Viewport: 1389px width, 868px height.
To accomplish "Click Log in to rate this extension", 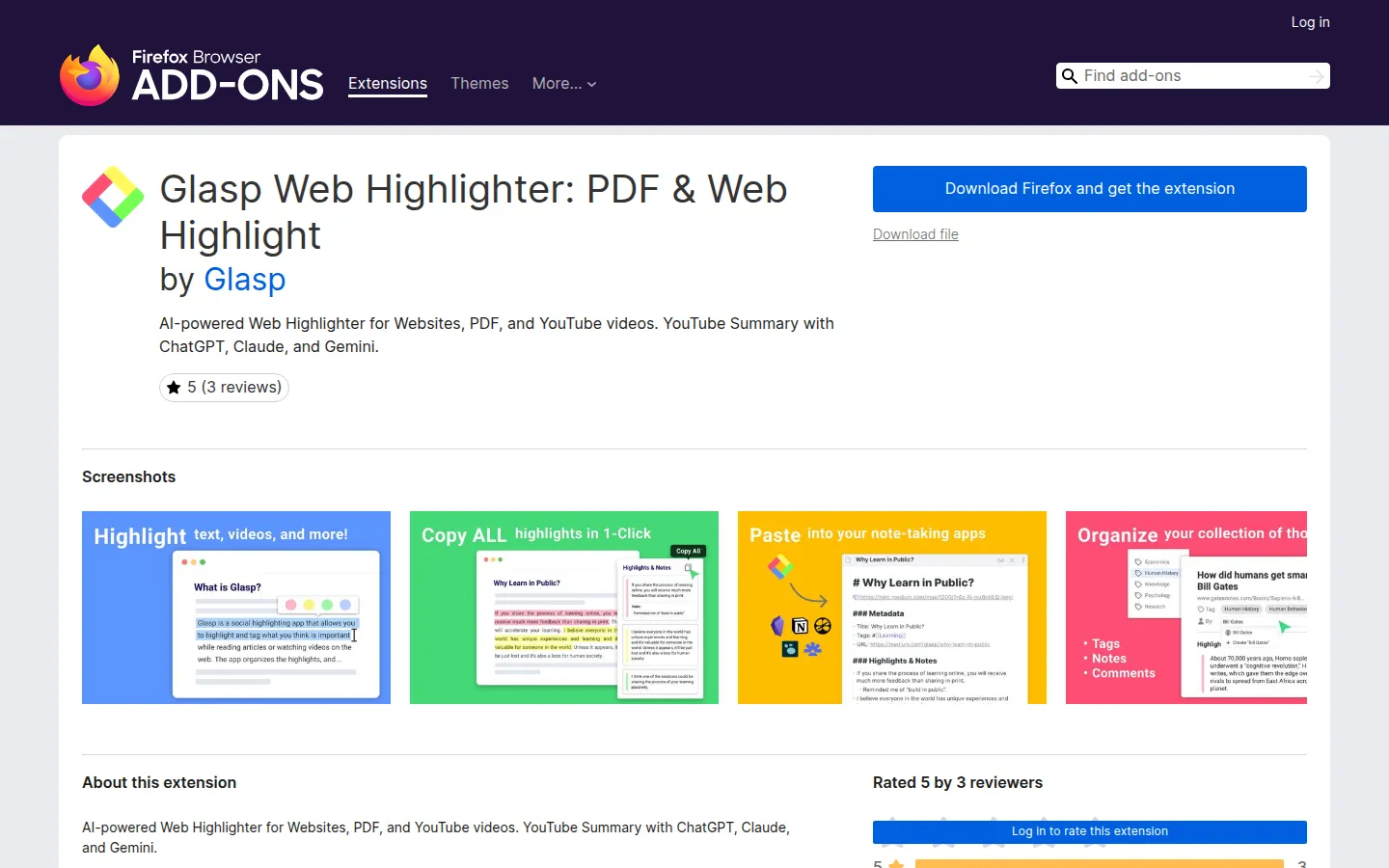I will [x=1090, y=831].
